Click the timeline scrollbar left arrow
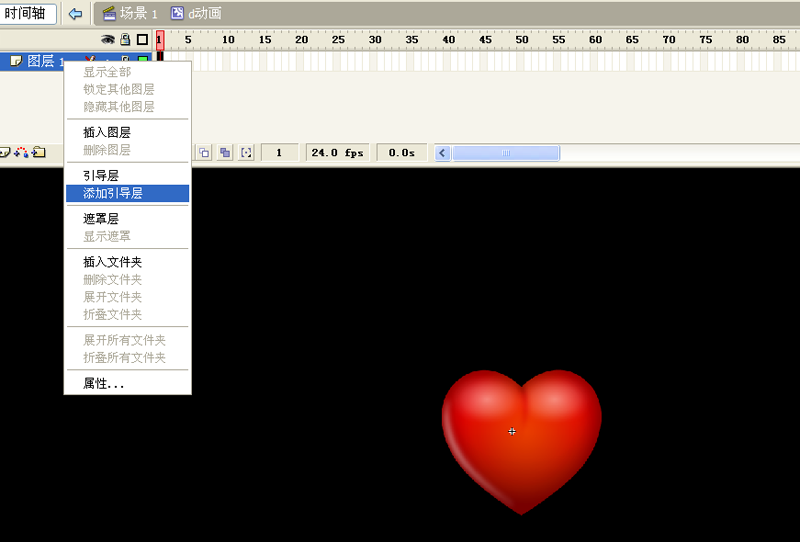Screen dimensions: 800x542 pyautogui.click(x=442, y=153)
